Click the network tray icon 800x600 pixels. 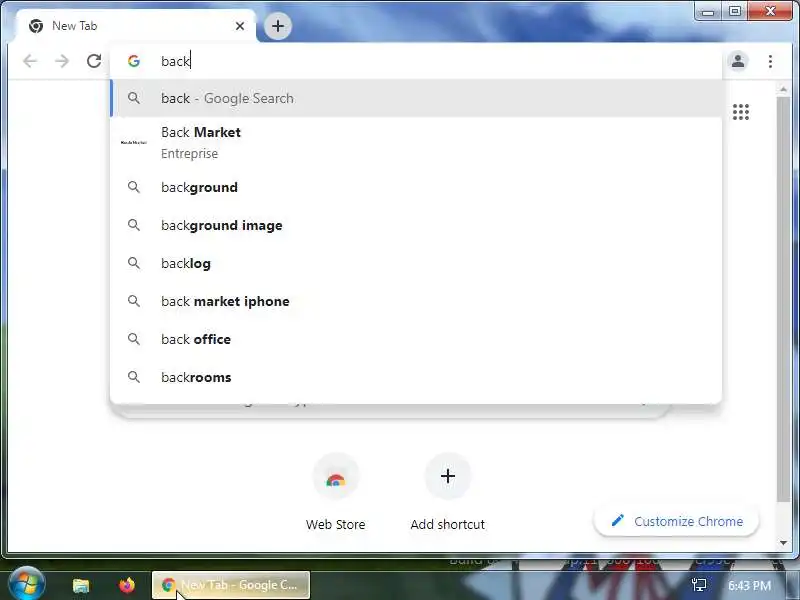[x=699, y=585]
